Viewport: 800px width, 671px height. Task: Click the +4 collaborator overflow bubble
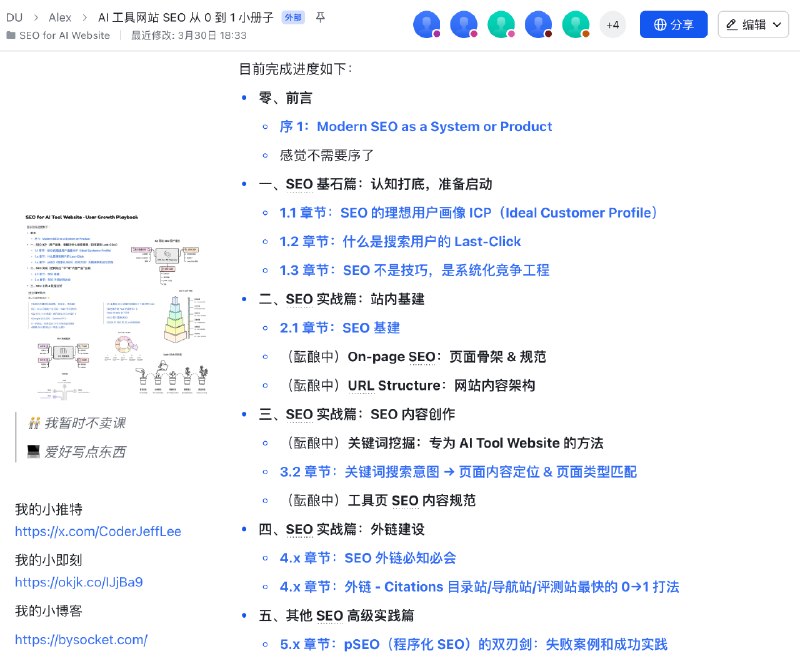(613, 24)
